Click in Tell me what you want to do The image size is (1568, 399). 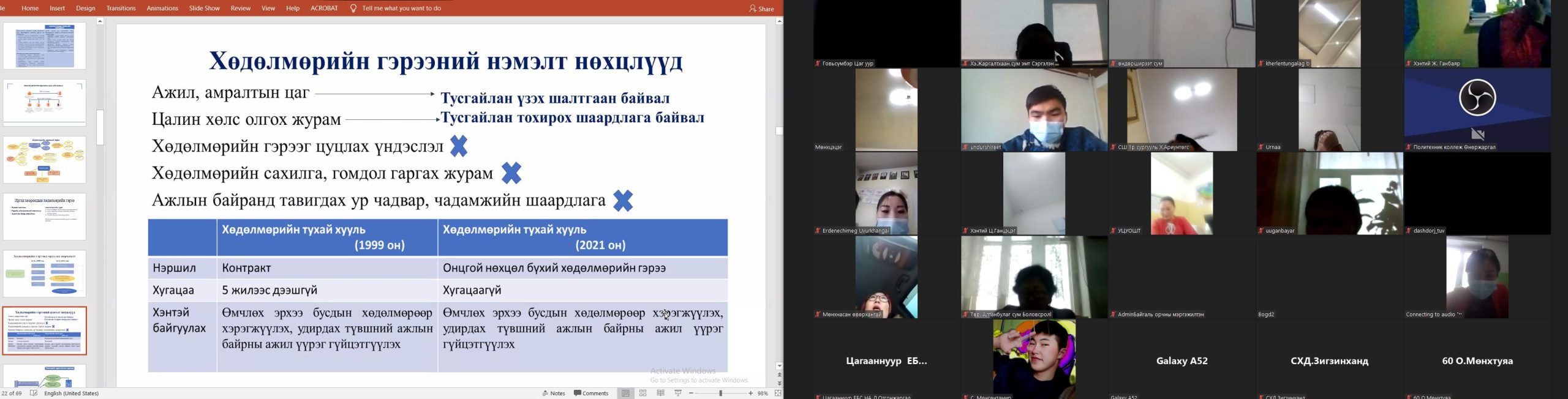coord(401,9)
